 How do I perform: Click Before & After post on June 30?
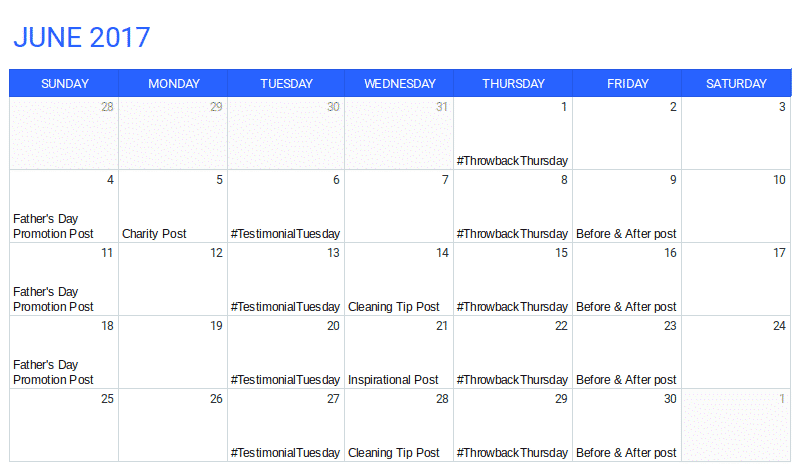point(626,453)
